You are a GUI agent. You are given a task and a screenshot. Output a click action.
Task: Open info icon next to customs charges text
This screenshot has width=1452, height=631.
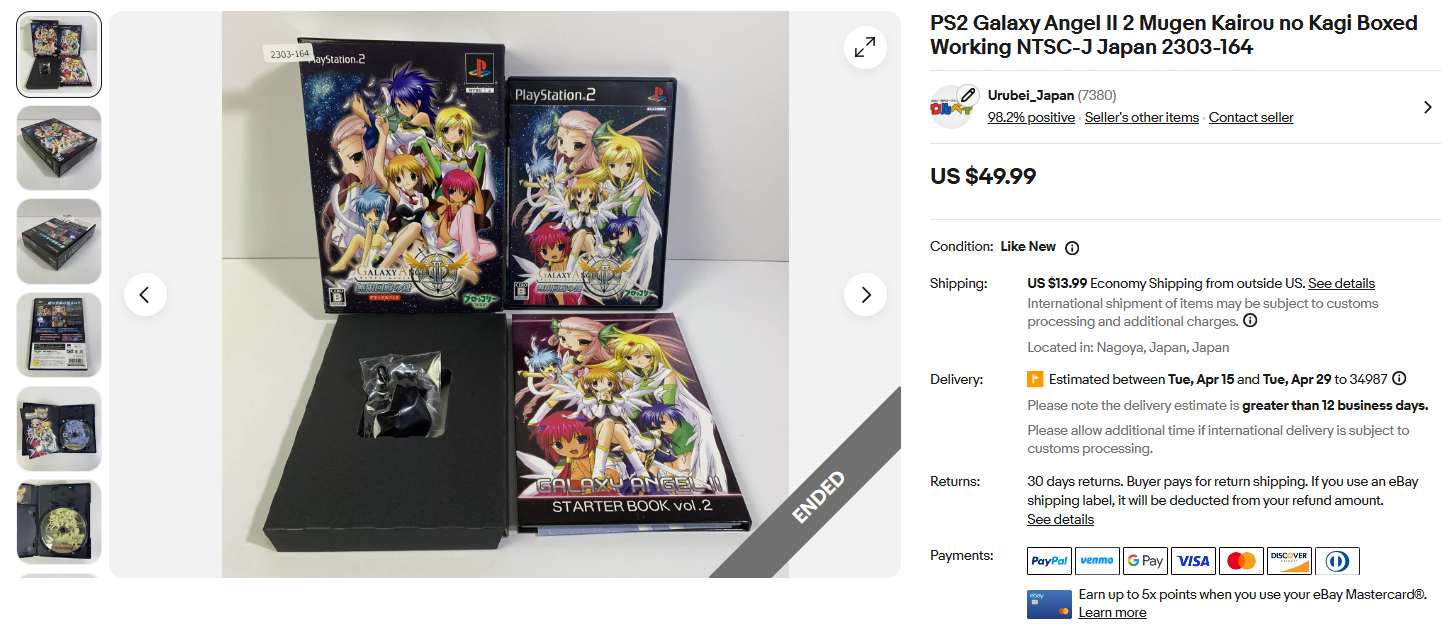[x=1250, y=321]
